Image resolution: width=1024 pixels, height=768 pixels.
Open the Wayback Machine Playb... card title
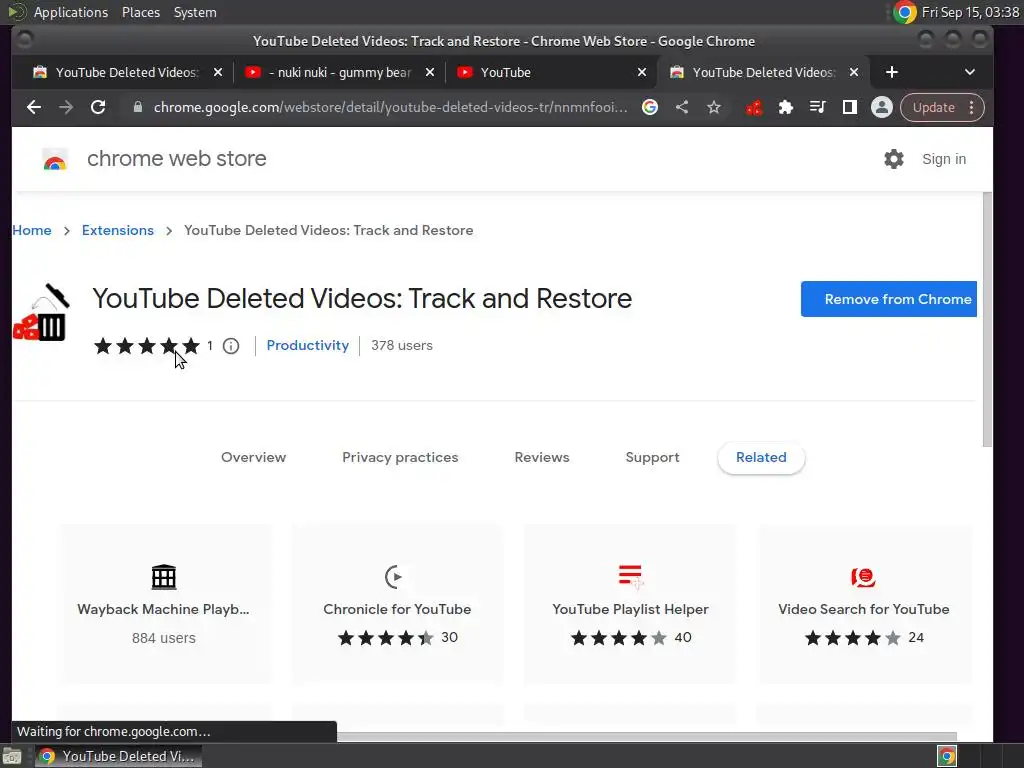click(x=163, y=609)
